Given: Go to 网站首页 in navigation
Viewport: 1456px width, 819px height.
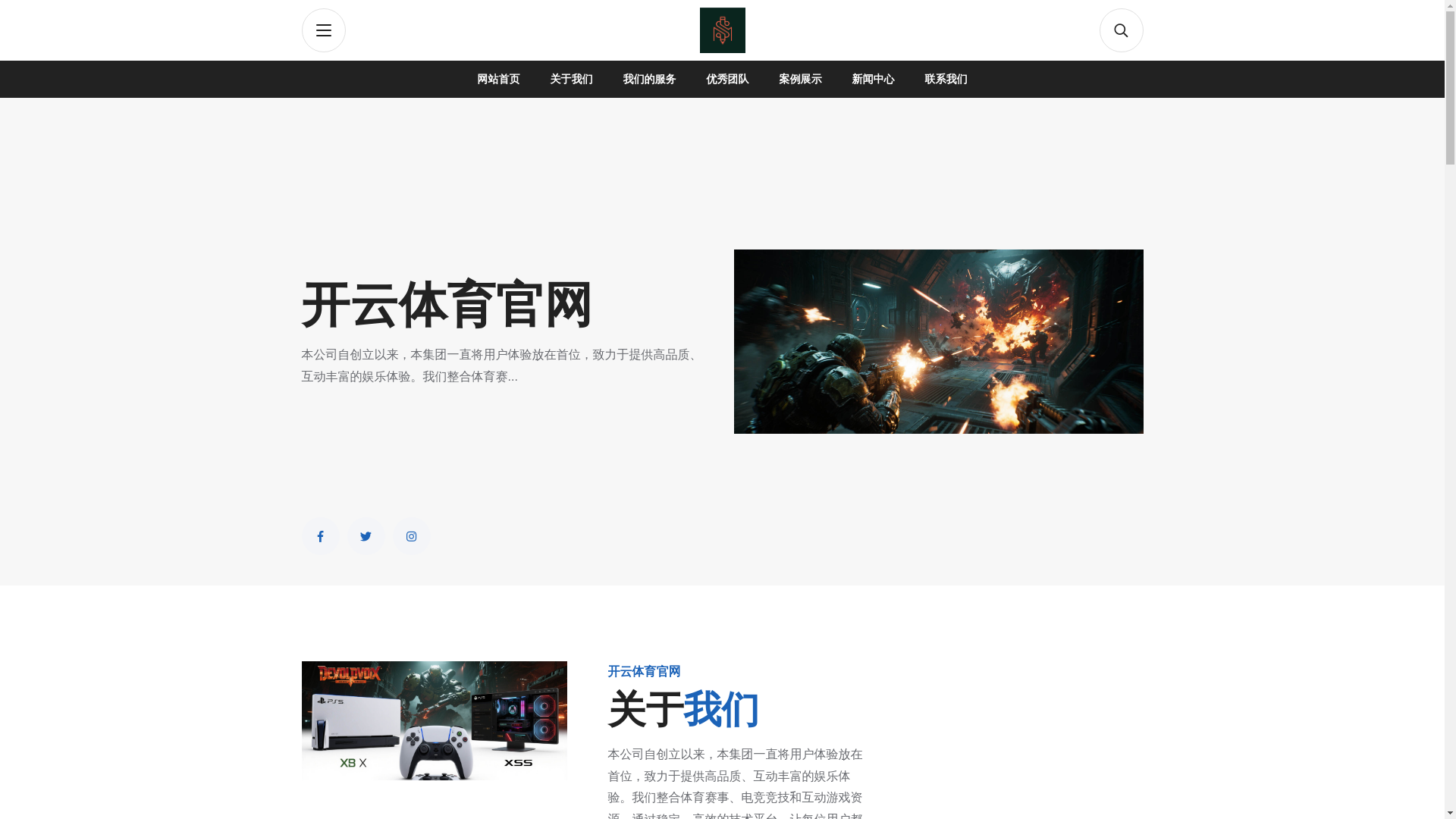Looking at the screenshot, I should [x=498, y=79].
